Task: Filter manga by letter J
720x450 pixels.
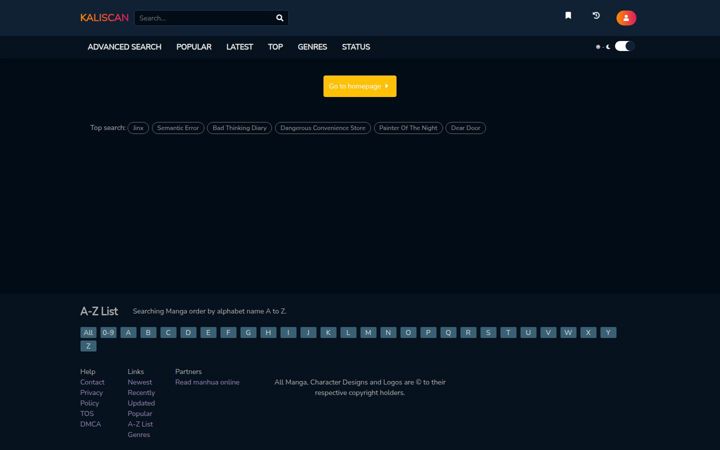Action: click(308, 332)
